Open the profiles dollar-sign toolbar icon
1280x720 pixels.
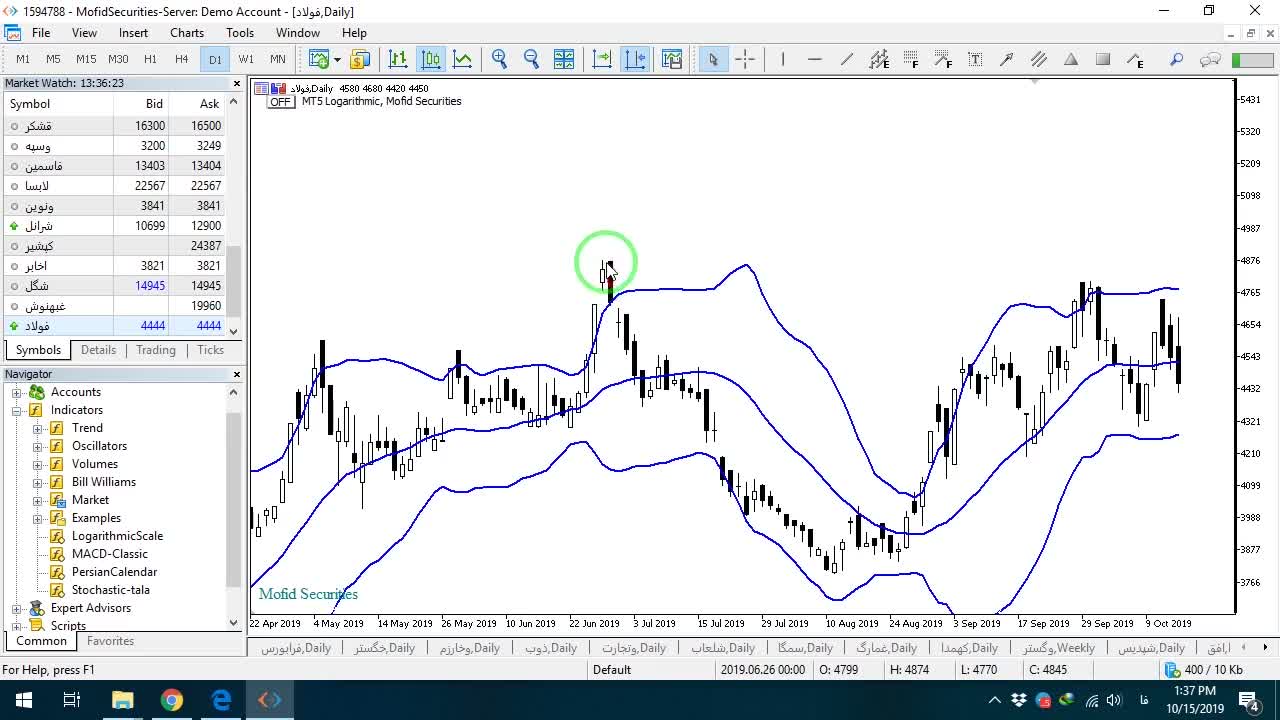(x=360, y=59)
